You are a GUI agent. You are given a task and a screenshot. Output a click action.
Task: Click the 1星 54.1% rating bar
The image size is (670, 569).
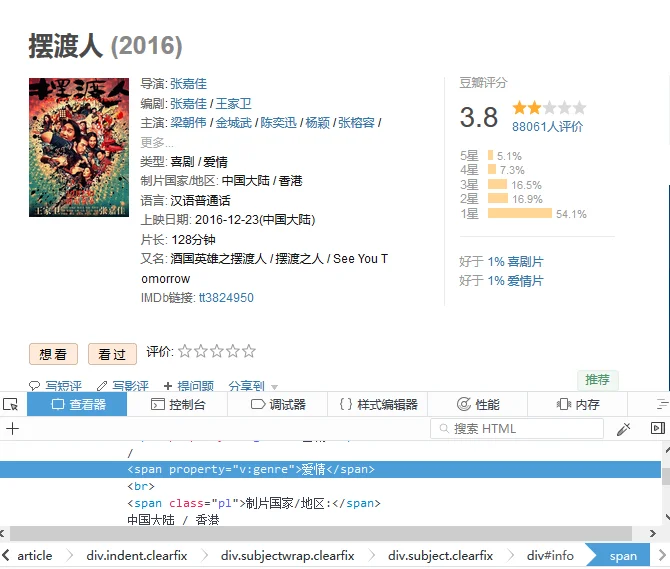coord(520,213)
